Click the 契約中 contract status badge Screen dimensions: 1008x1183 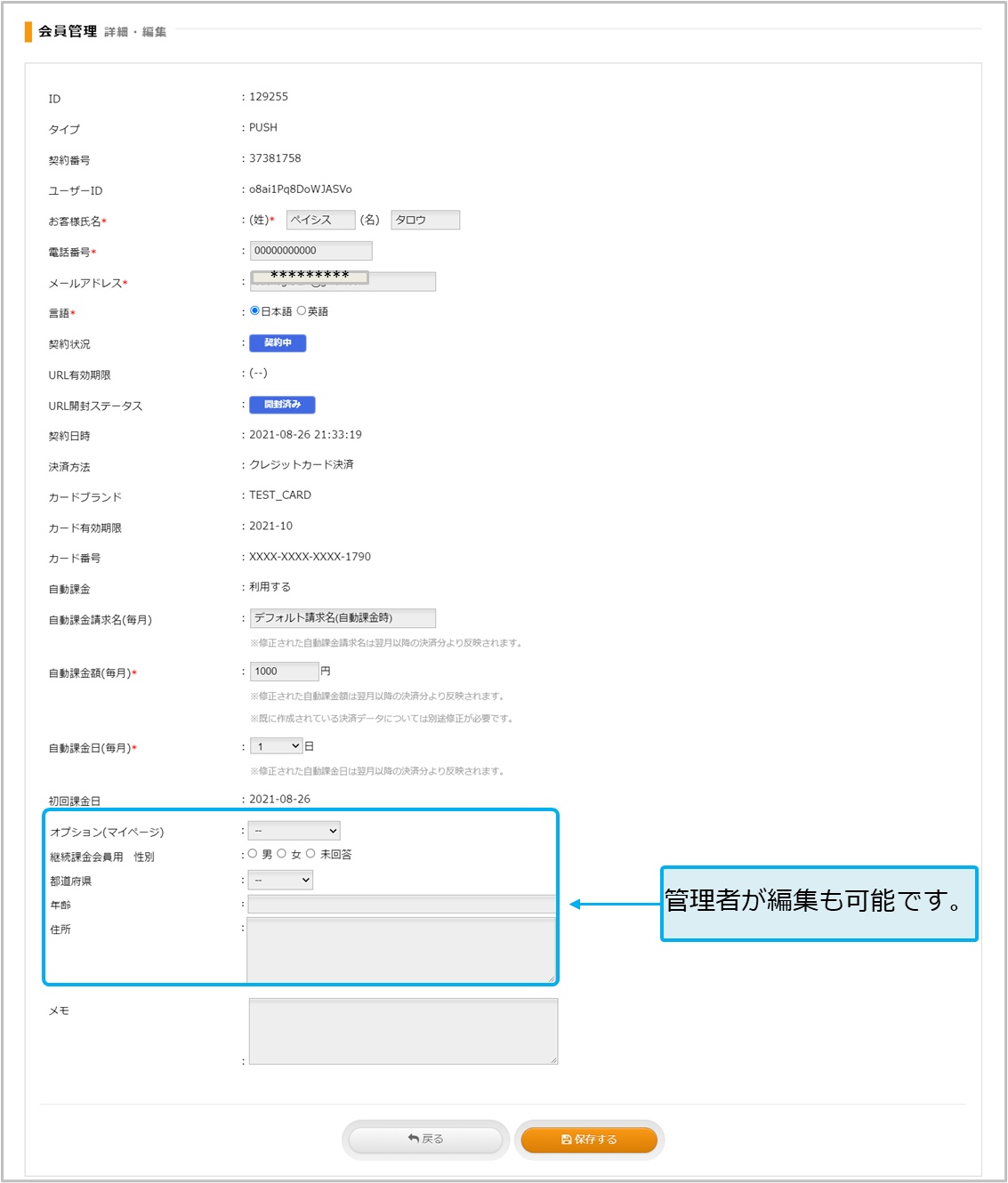[x=278, y=343]
